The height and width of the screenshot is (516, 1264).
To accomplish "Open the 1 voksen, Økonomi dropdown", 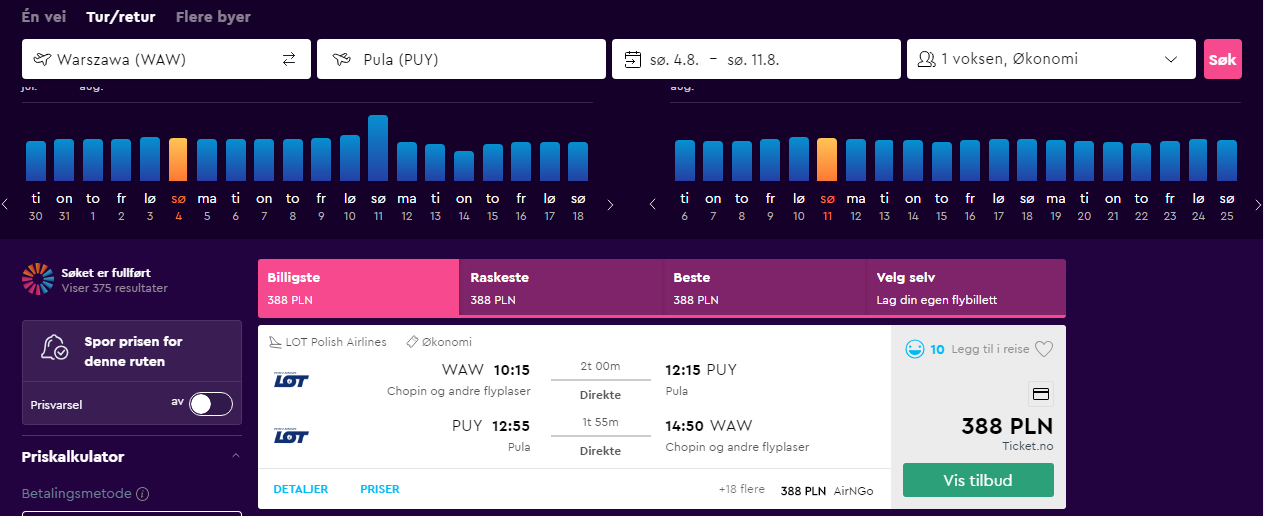I will point(1051,59).
